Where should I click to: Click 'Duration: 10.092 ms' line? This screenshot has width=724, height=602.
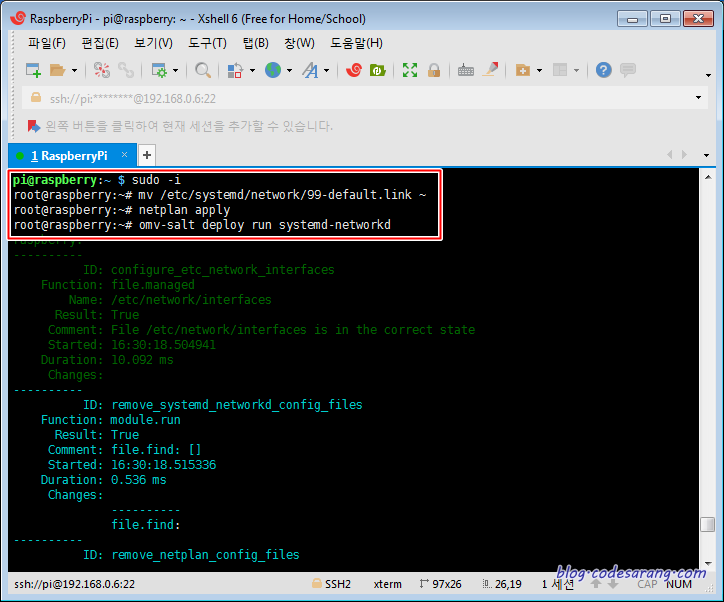107,360
